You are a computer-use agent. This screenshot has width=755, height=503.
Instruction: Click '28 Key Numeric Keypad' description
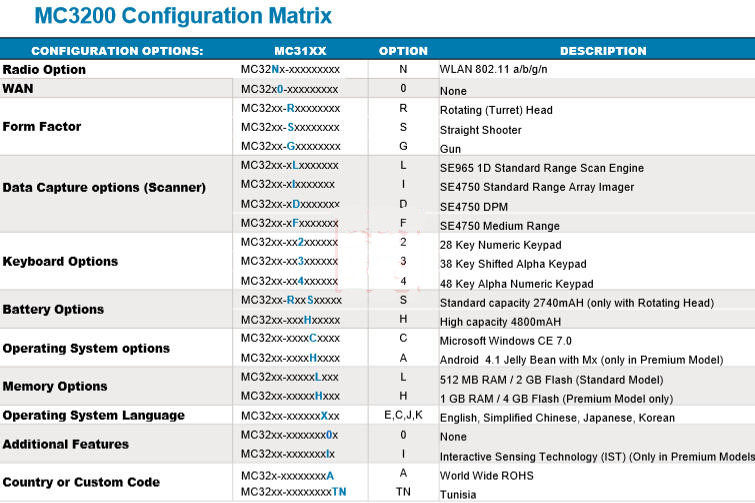501,245
